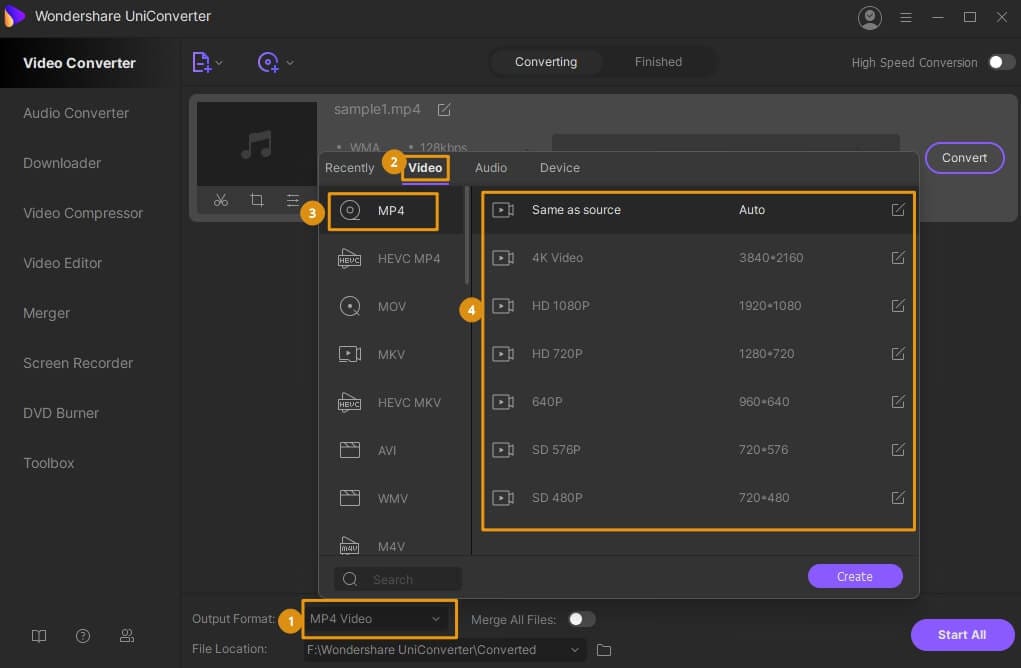
Task: Edit the SD 576P preset
Action: click(898, 449)
